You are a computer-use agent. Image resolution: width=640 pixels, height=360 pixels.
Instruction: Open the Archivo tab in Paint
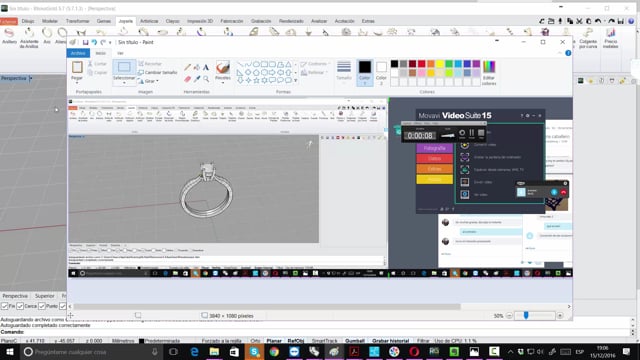[78, 53]
